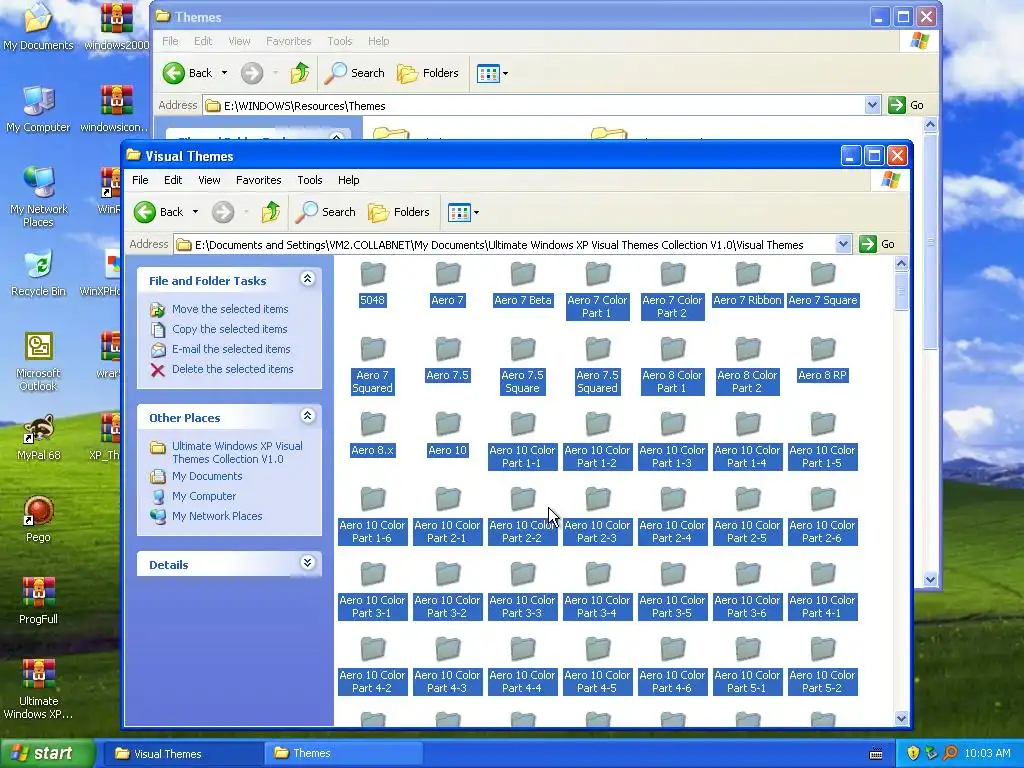Viewport: 1024px width, 768px height.
Task: Switch to Themes window via taskbar
Action: pos(342,754)
